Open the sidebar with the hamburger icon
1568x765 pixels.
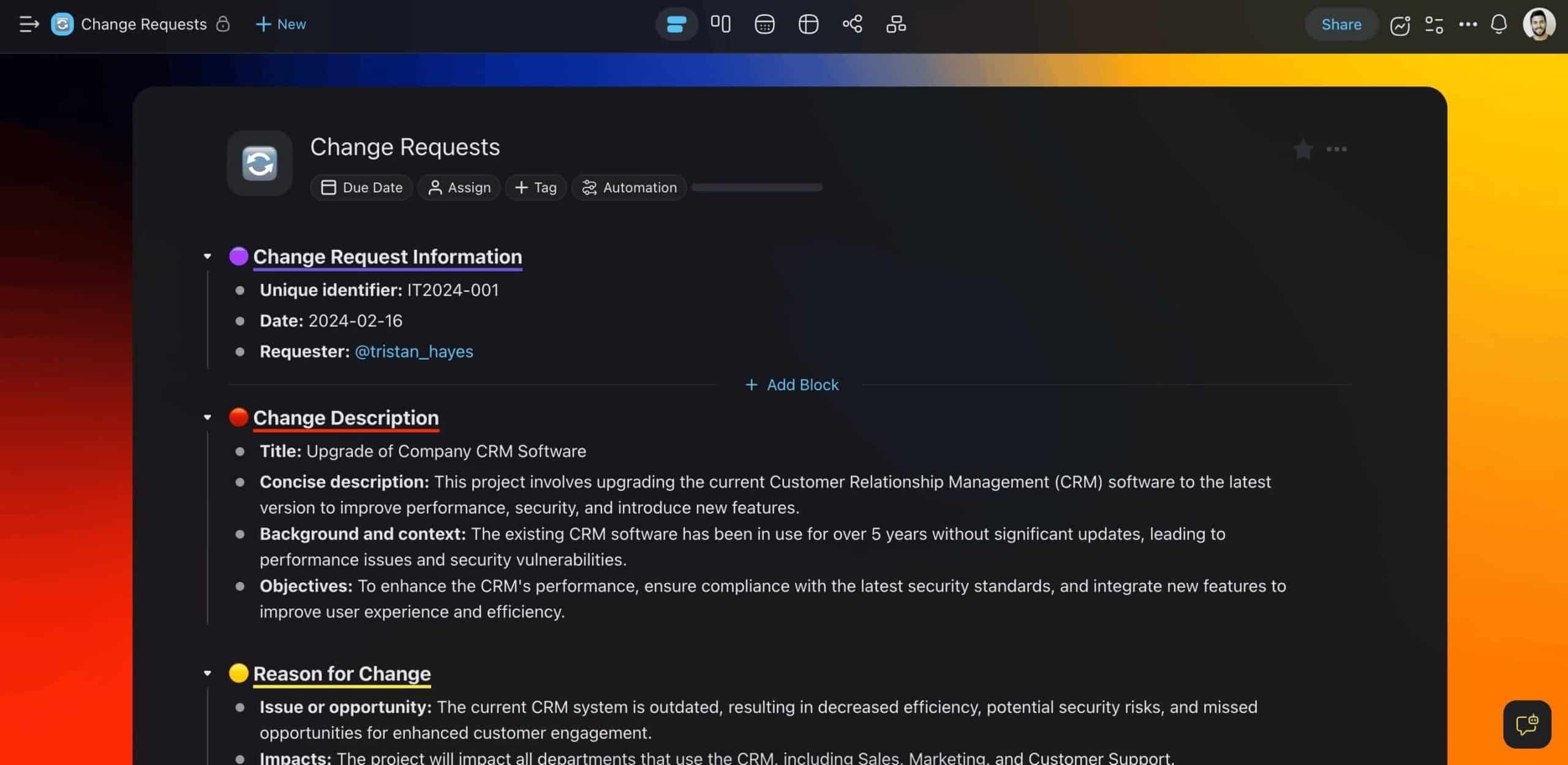point(28,24)
